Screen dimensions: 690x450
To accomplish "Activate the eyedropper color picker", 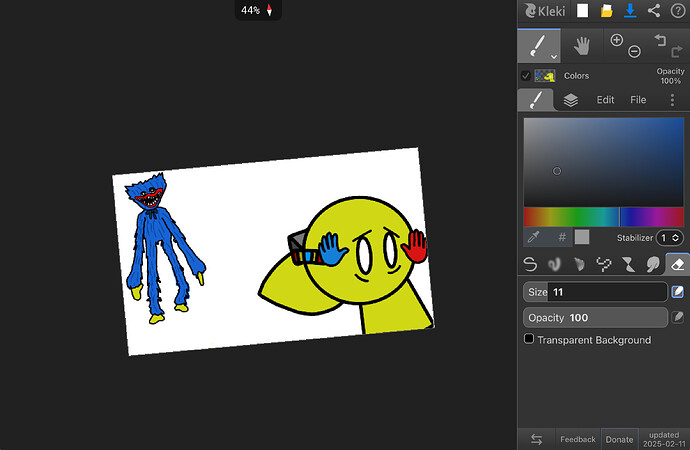I will 534,238.
